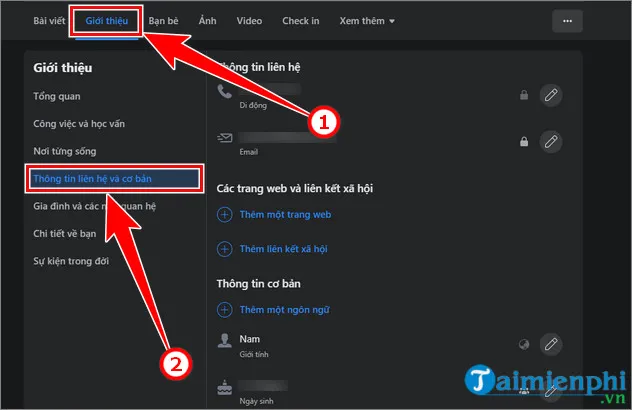Viewport: 632px width, 410px height.
Task: Click Thêm liên kết xã hội link
Action: (283, 249)
